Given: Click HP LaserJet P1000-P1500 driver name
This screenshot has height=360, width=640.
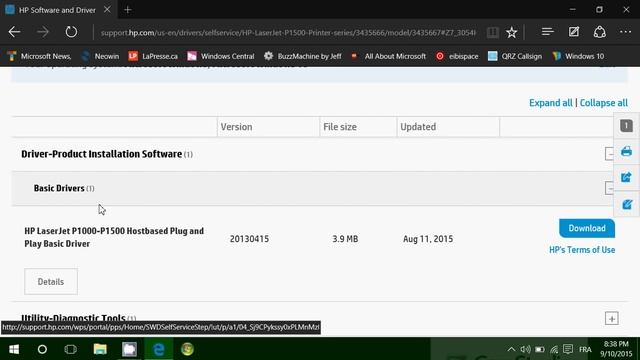Looking at the screenshot, I should [x=114, y=237].
